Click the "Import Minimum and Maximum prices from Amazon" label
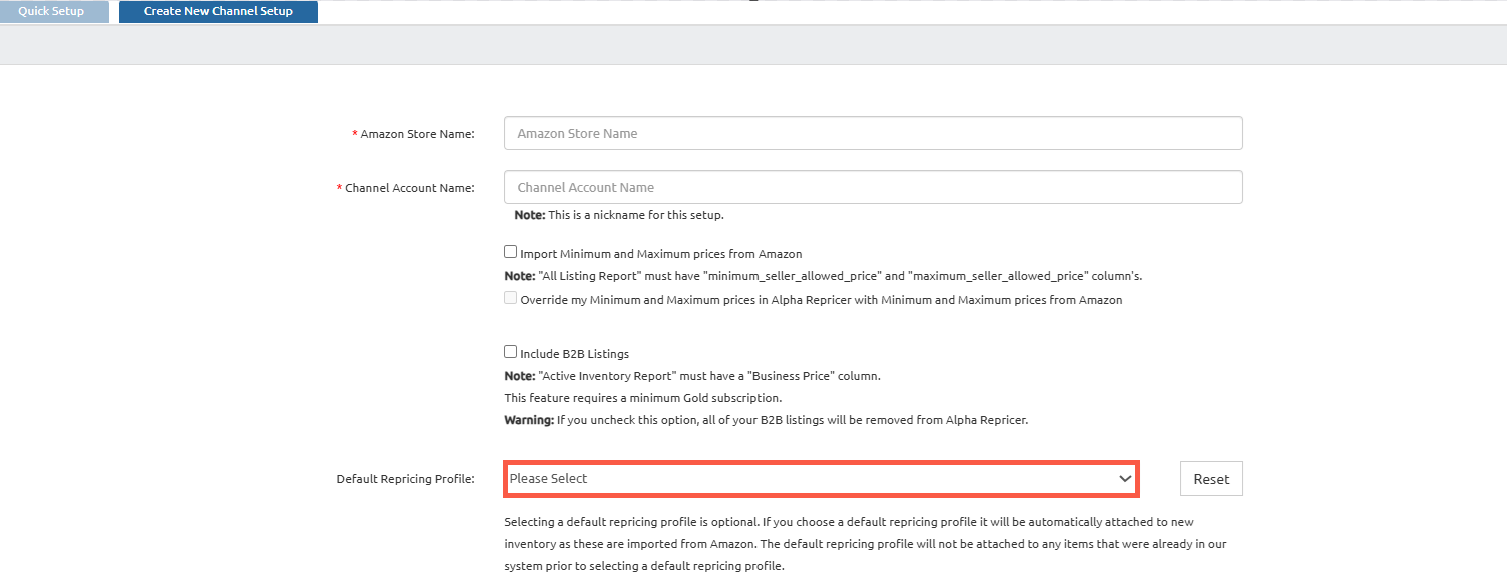The width and height of the screenshot is (1507, 574). [661, 254]
